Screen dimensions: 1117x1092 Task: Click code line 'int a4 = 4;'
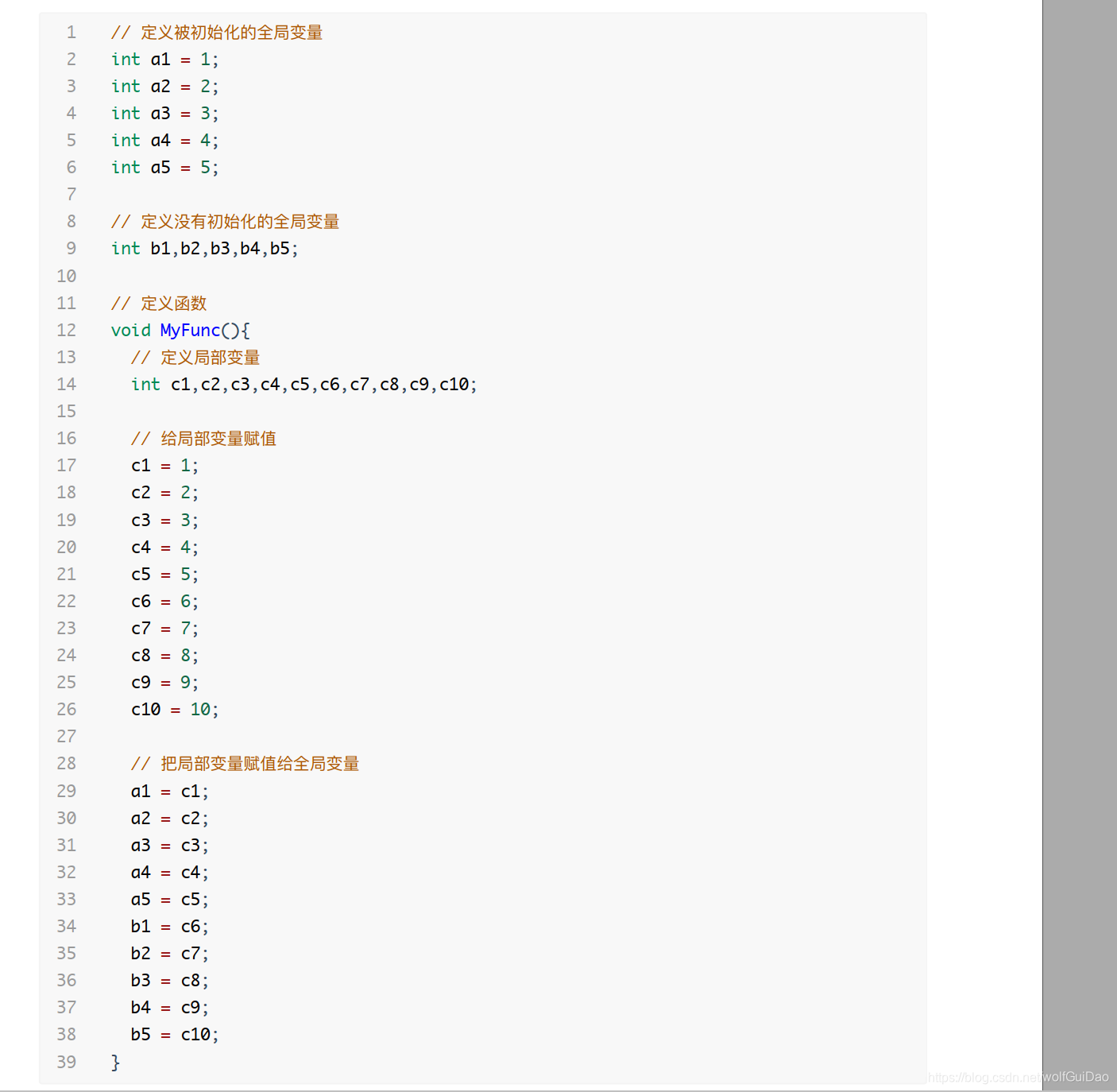[x=165, y=141]
